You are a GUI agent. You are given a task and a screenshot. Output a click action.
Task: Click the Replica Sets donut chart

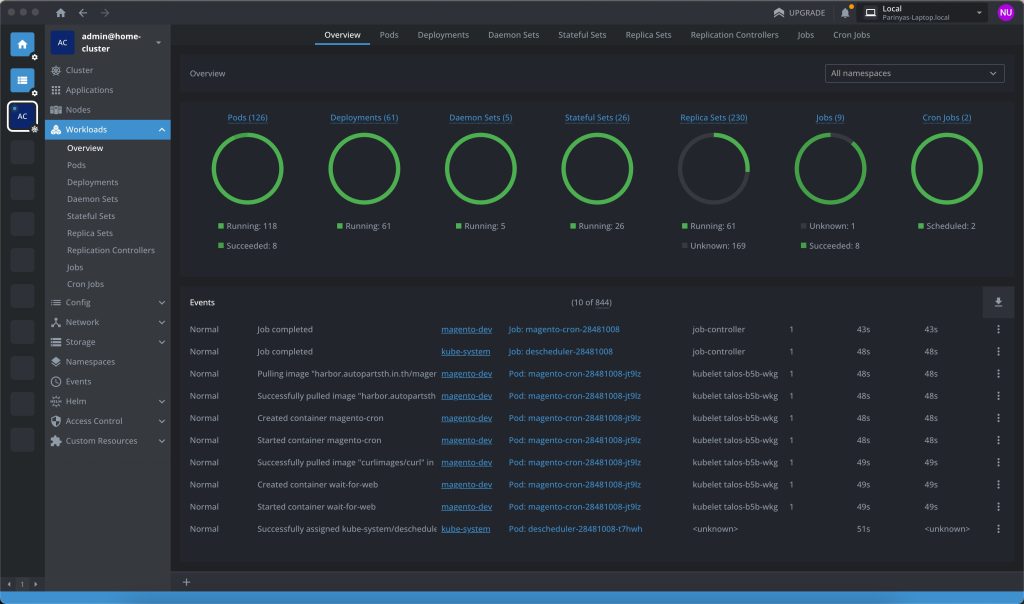pyautogui.click(x=713, y=169)
